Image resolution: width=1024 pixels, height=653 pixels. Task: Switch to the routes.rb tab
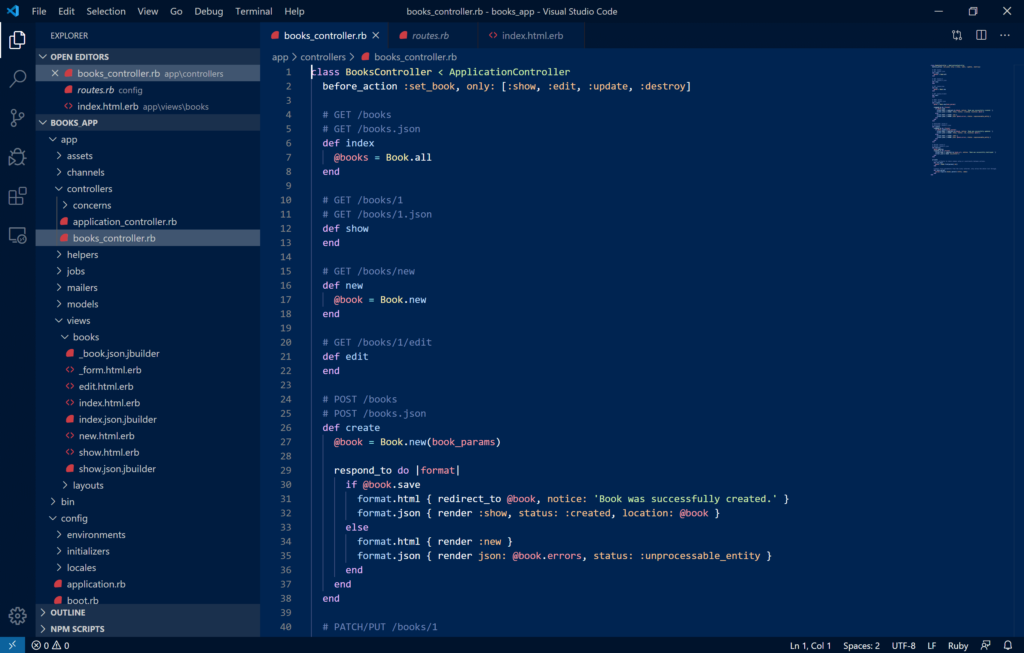click(x=430, y=36)
